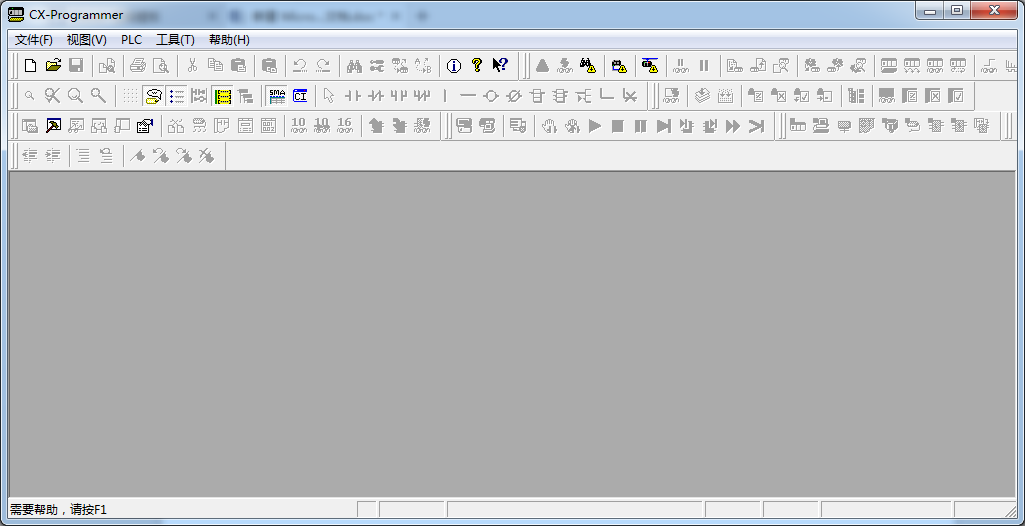1025x526 pixels.
Task: Click the context help arrow icon
Action: tap(500, 66)
